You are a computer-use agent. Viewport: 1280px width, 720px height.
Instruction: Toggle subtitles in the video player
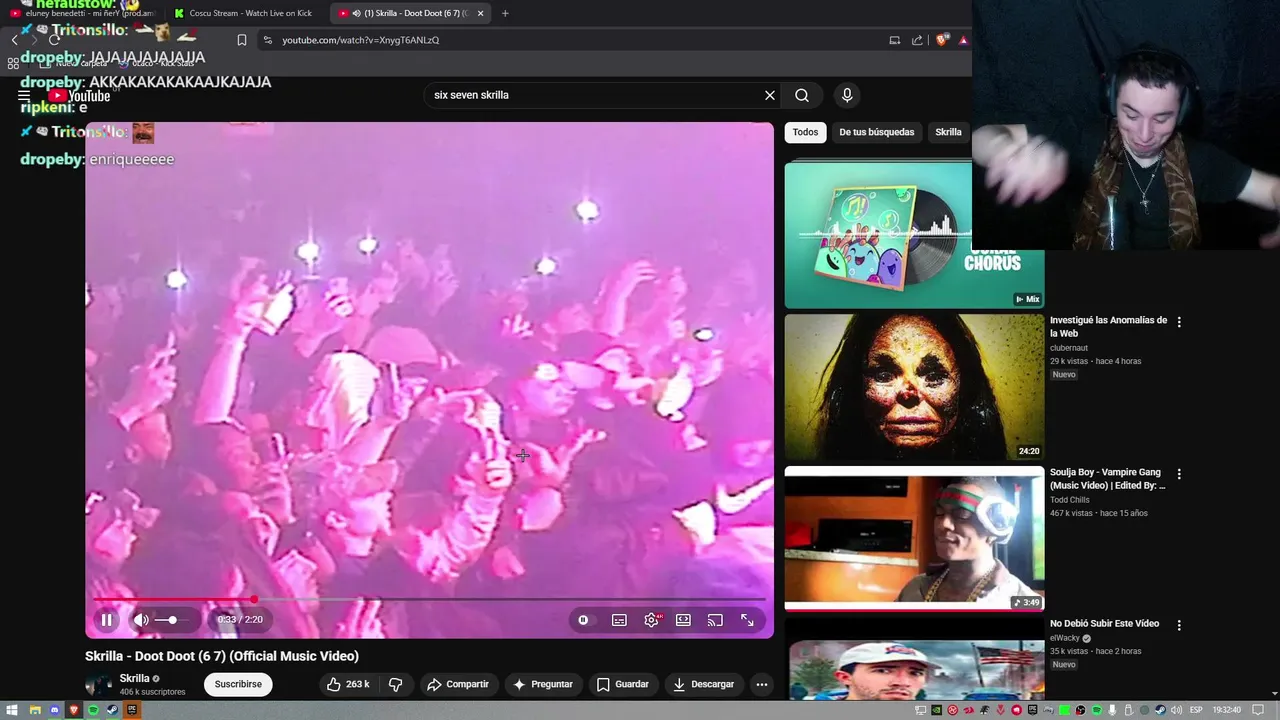(x=619, y=620)
